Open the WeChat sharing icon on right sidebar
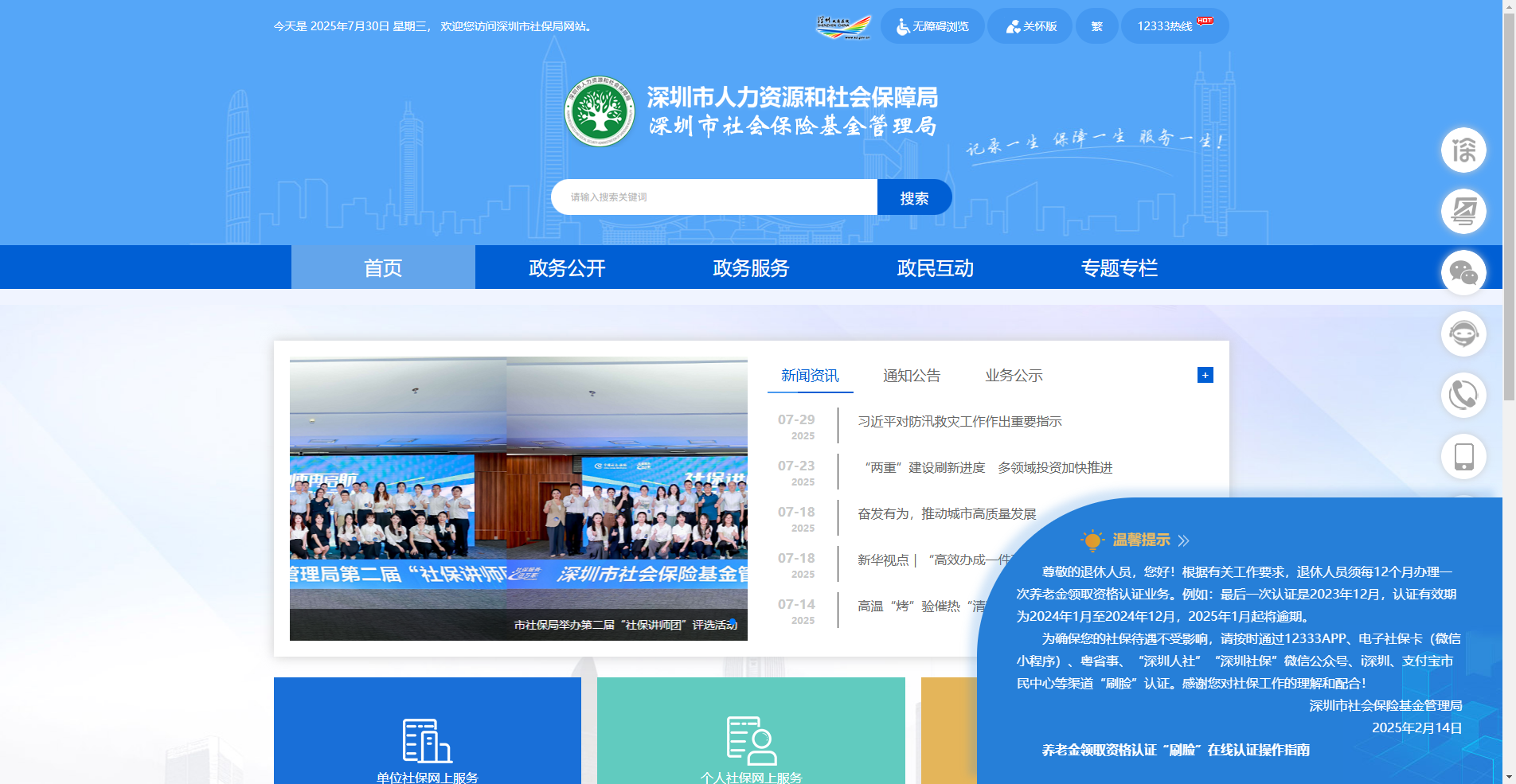 (x=1463, y=272)
